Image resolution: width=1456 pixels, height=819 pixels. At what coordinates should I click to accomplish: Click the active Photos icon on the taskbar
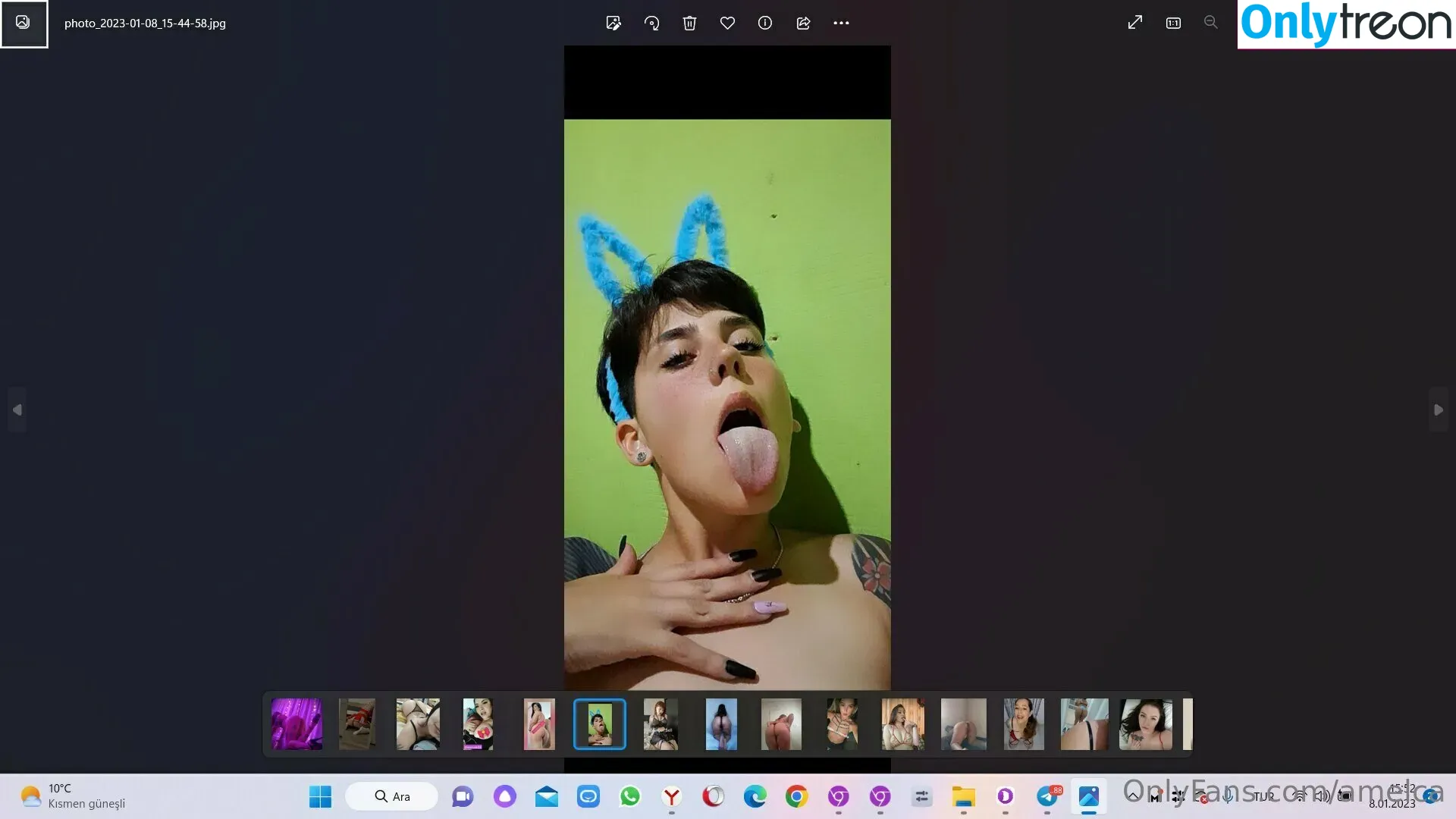[x=1088, y=796]
